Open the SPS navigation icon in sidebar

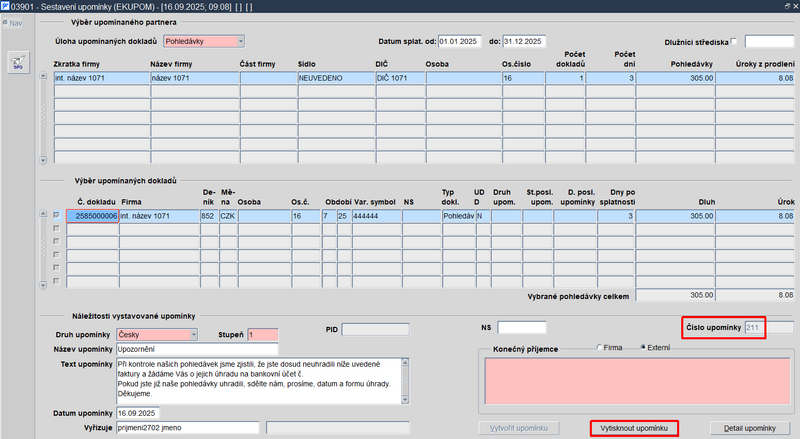click(x=18, y=62)
